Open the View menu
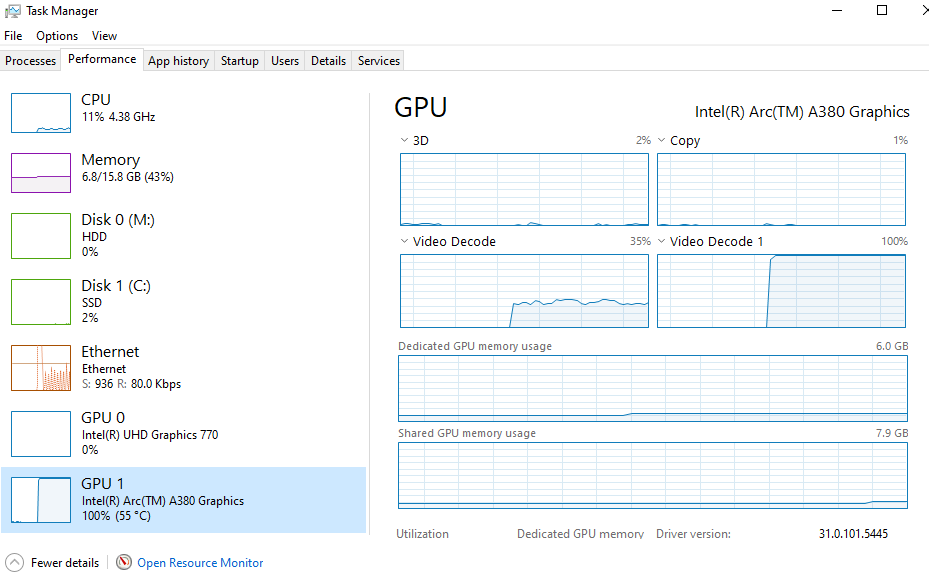The image size is (929, 576). coord(105,36)
